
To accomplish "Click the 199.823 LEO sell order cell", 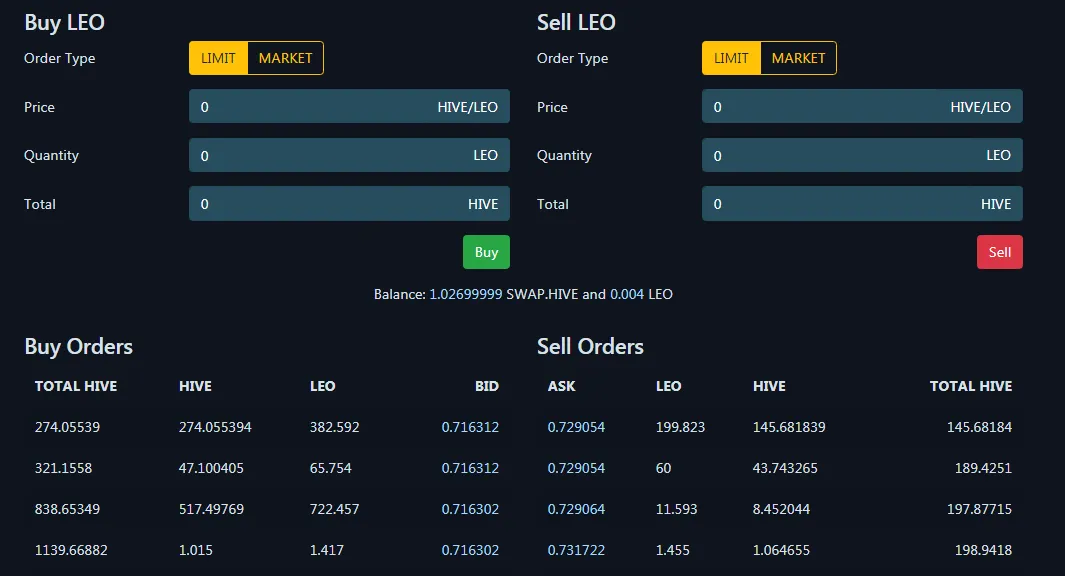I will click(680, 427).
